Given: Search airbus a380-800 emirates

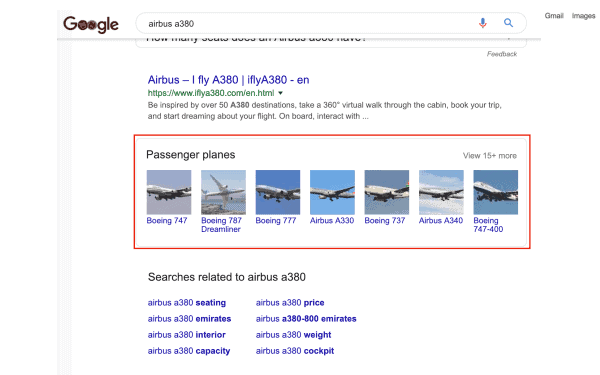Looking at the screenshot, I should point(306,319).
